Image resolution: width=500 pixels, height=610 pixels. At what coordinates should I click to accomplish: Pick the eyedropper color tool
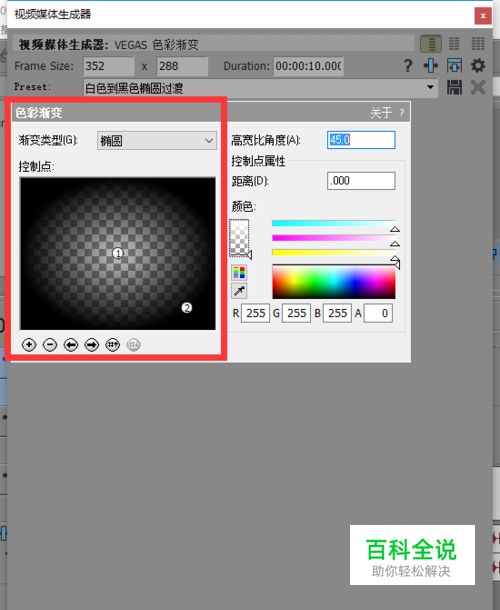click(239, 290)
